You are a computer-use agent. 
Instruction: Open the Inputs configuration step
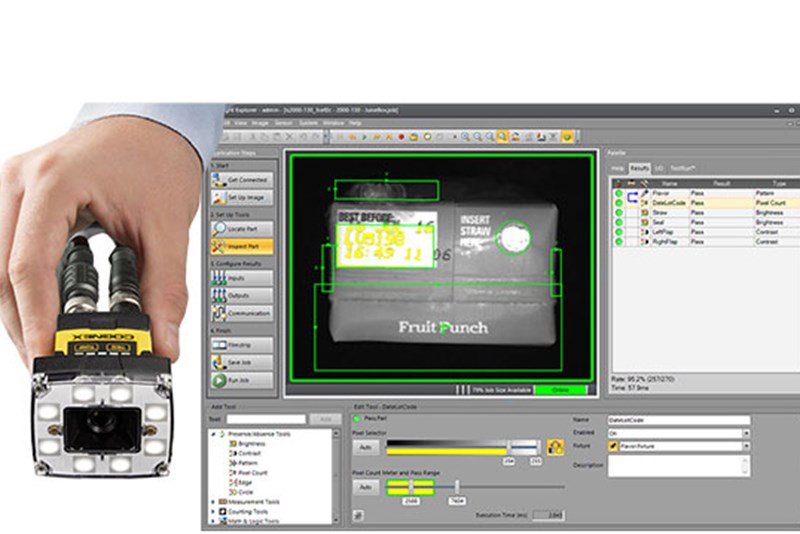[242, 278]
